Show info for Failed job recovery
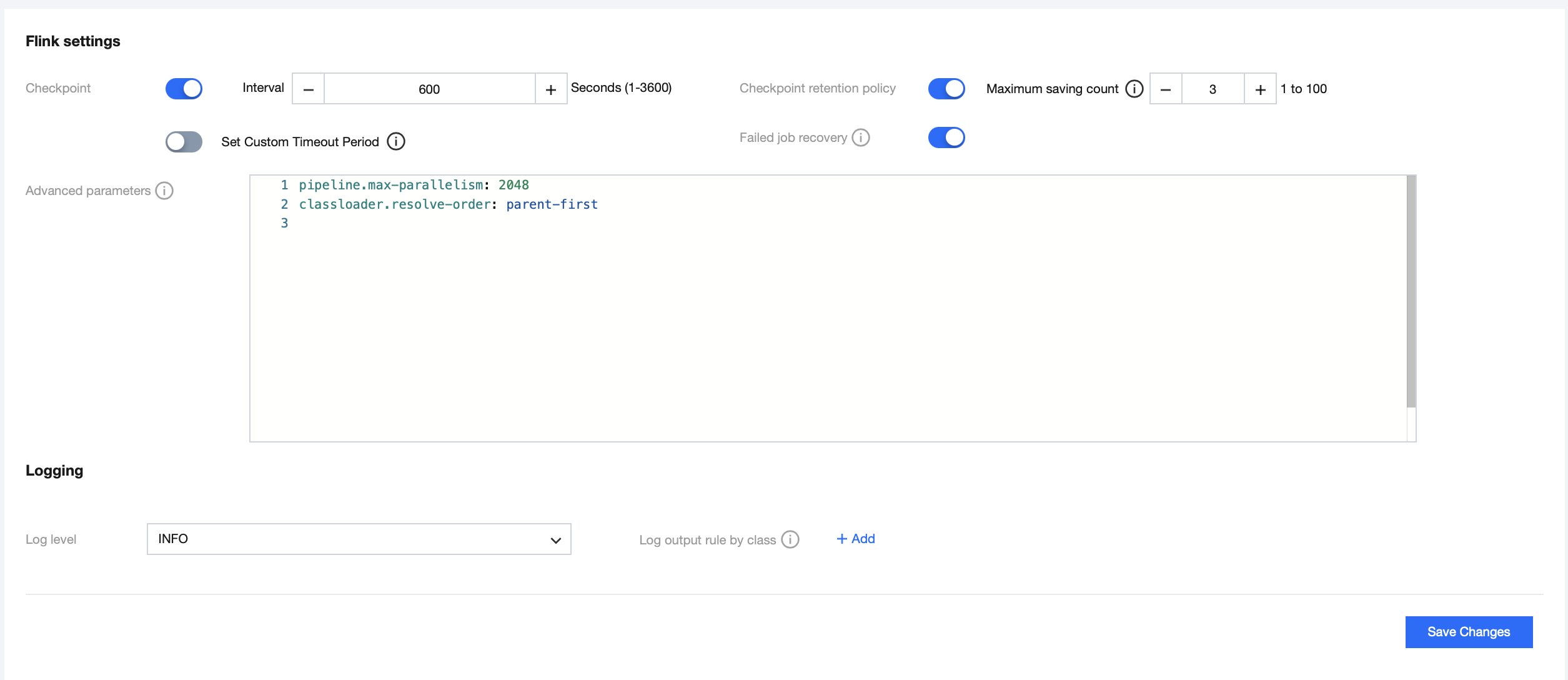This screenshot has width=1568, height=680. pyautogui.click(x=861, y=137)
